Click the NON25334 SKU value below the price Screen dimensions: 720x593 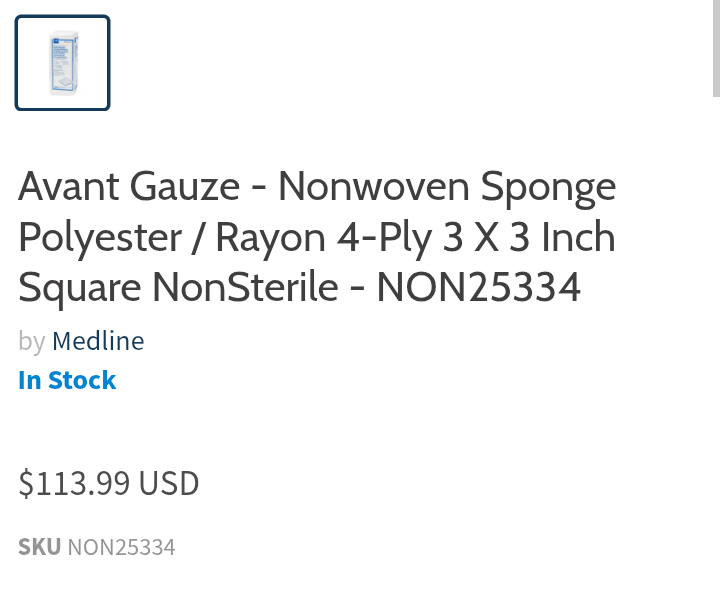click(121, 548)
